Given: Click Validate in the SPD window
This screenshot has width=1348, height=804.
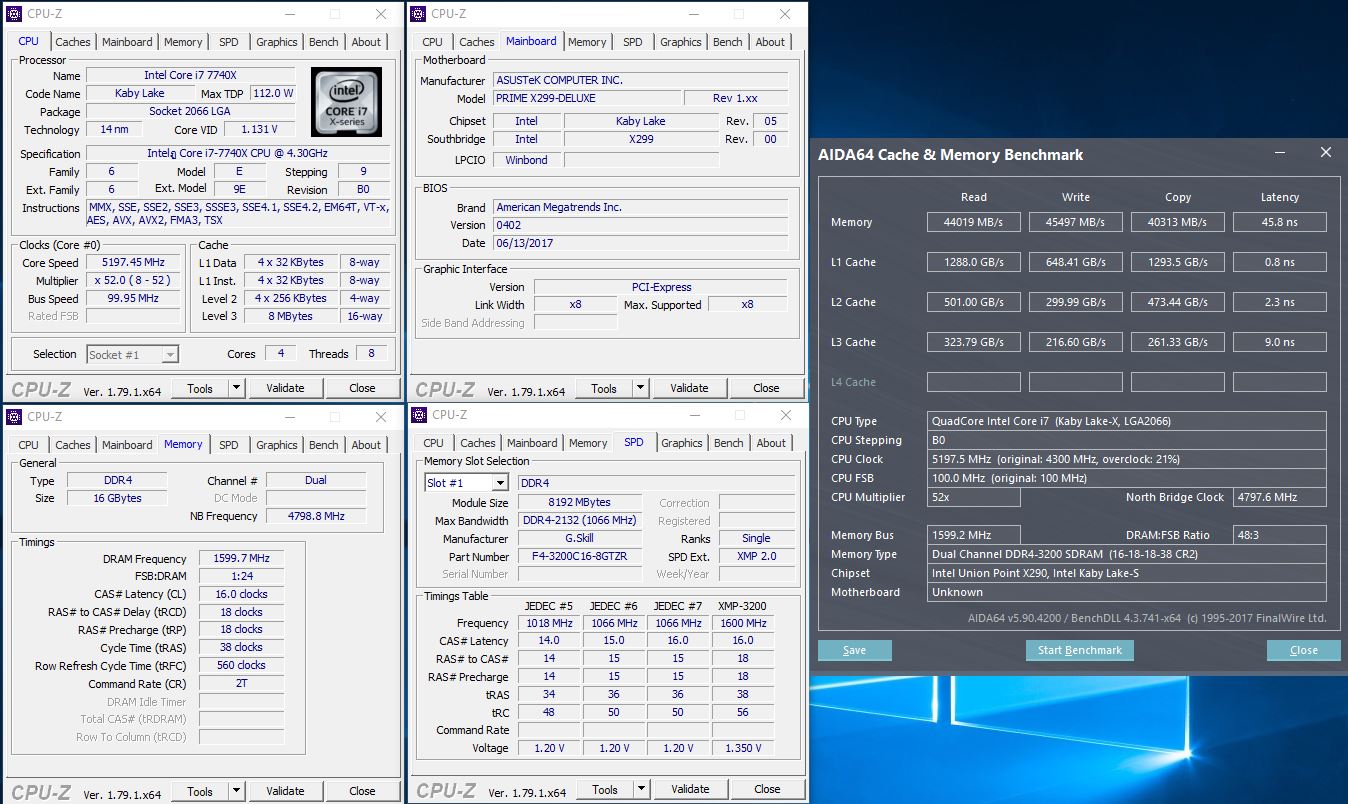Looking at the screenshot, I should (690, 789).
